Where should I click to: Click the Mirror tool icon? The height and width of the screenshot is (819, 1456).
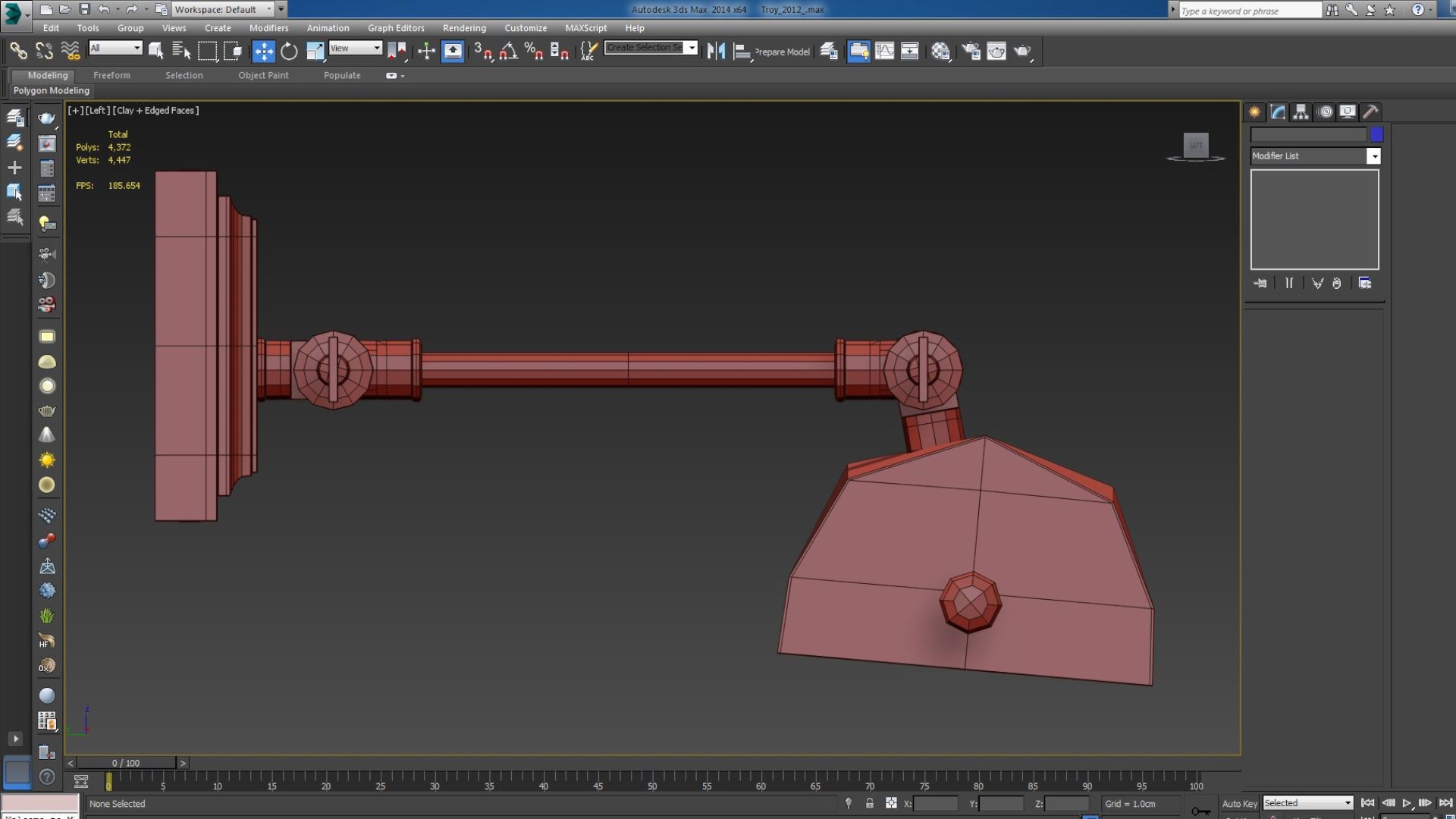pyautogui.click(x=716, y=51)
